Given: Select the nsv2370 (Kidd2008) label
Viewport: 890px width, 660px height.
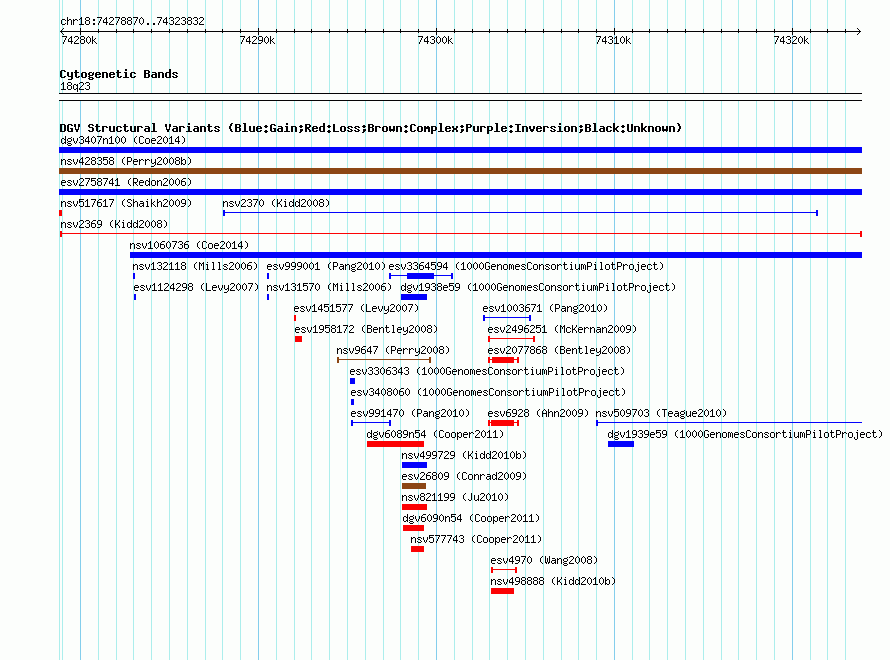Looking at the screenshot, I should coord(276,203).
